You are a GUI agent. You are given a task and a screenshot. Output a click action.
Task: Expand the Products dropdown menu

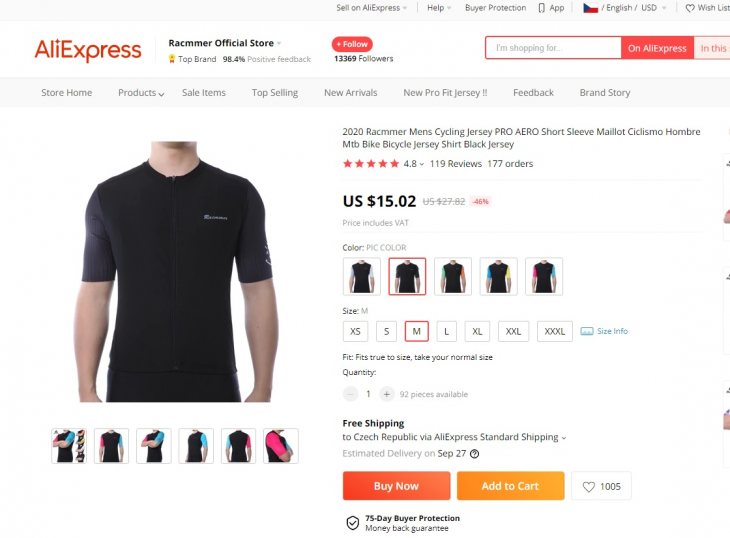[141, 93]
